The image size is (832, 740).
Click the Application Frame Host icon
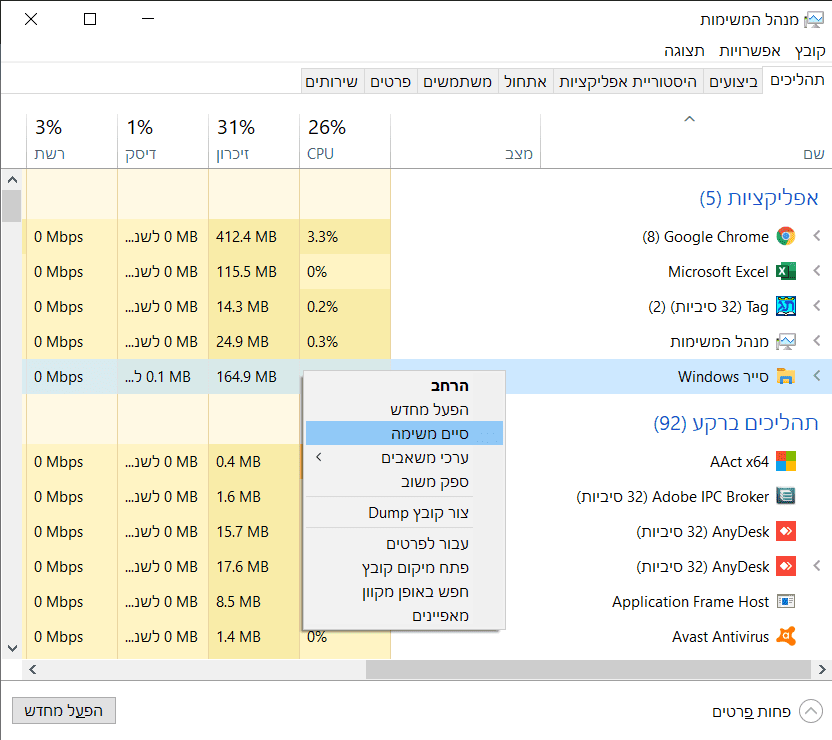click(x=786, y=602)
